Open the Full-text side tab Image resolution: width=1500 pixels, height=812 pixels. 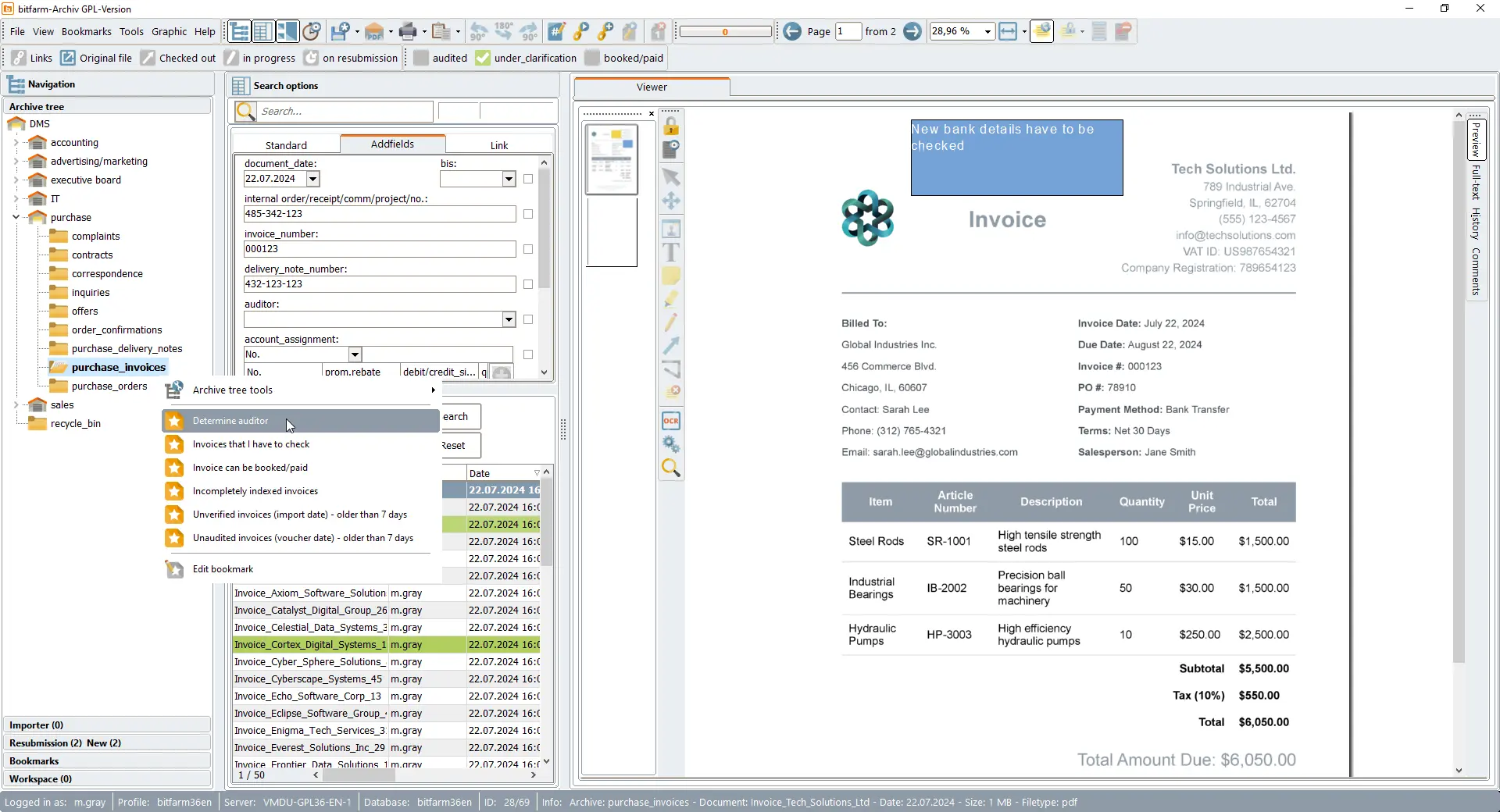(x=1476, y=182)
